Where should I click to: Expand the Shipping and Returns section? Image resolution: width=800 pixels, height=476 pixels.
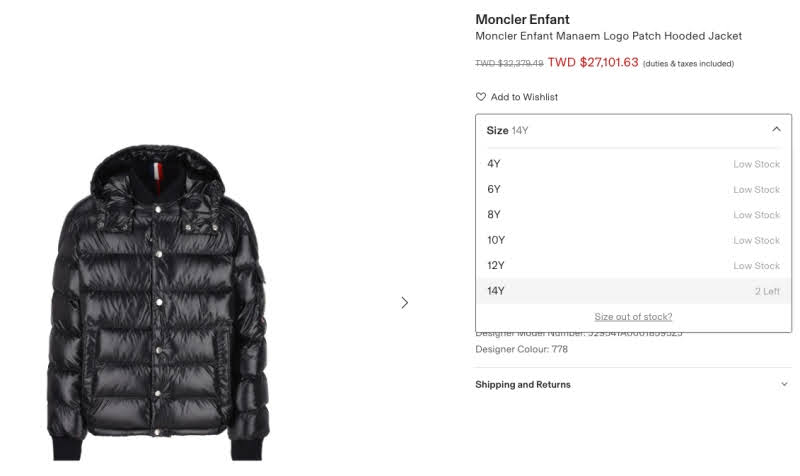coord(784,384)
